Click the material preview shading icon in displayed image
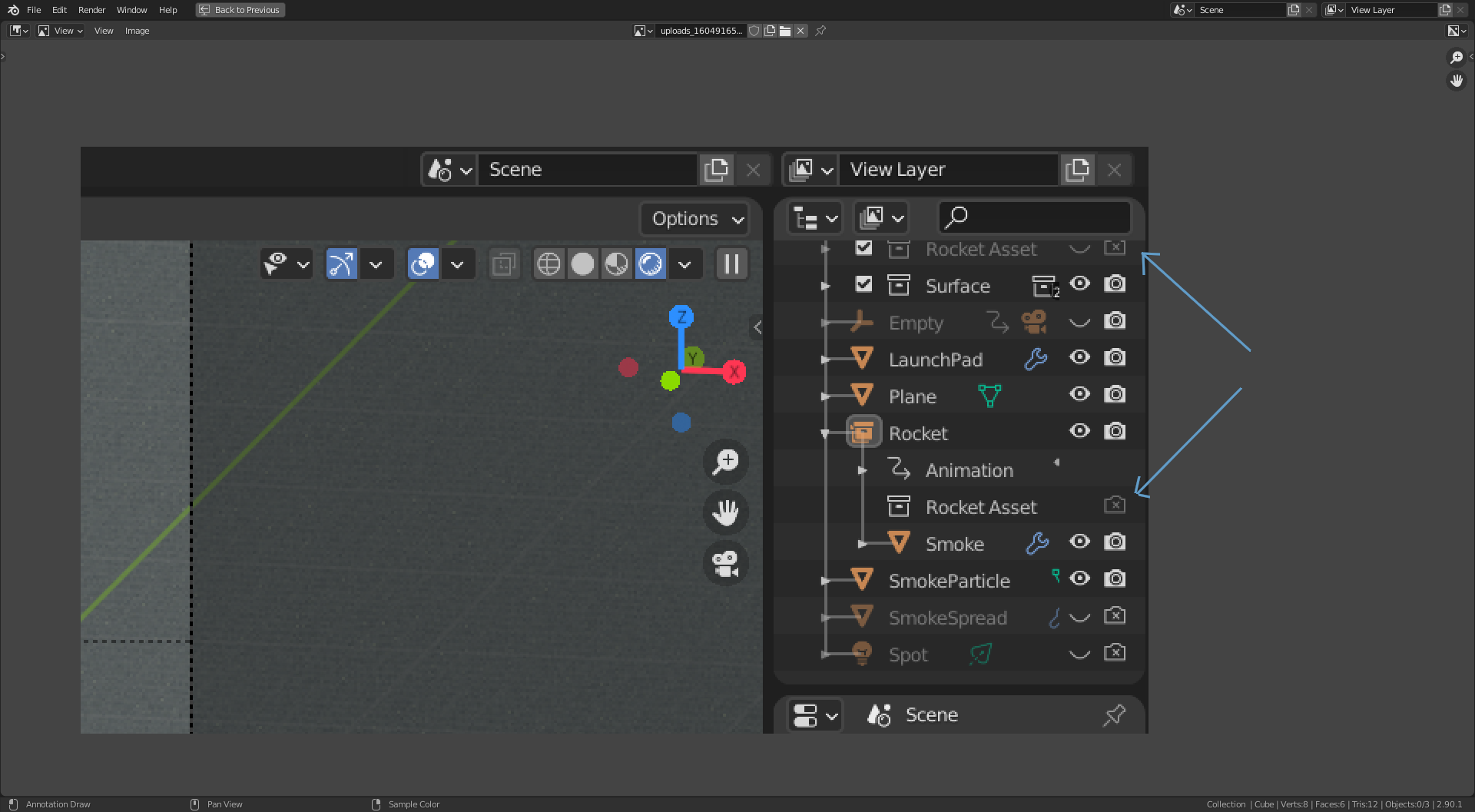This screenshot has height=812, width=1475. pyautogui.click(x=616, y=264)
